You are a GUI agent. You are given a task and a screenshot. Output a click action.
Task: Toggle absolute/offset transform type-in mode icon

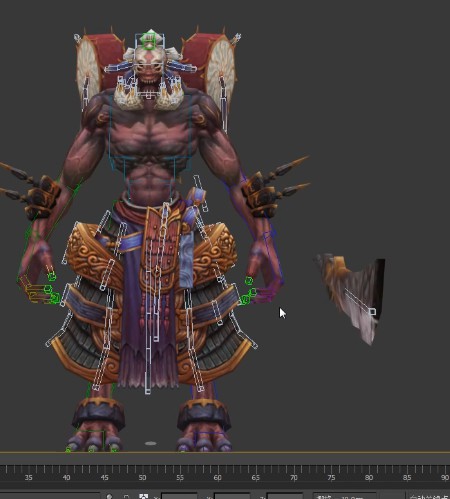coord(143,496)
